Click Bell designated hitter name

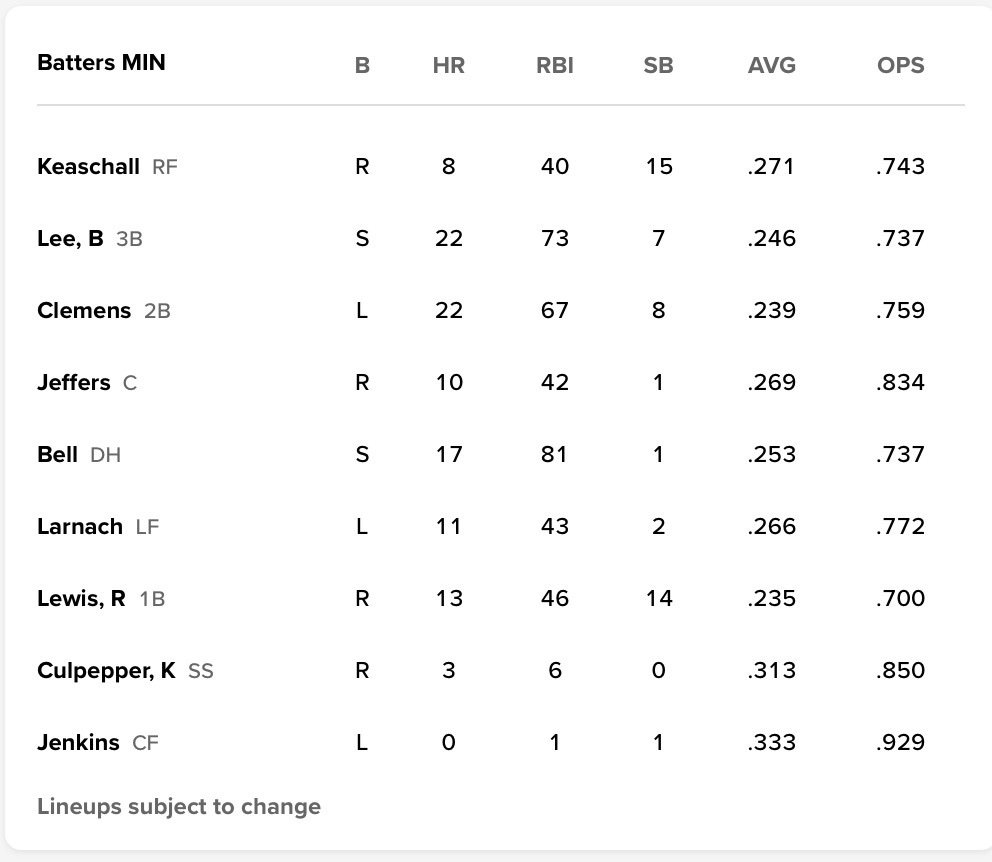58,455
